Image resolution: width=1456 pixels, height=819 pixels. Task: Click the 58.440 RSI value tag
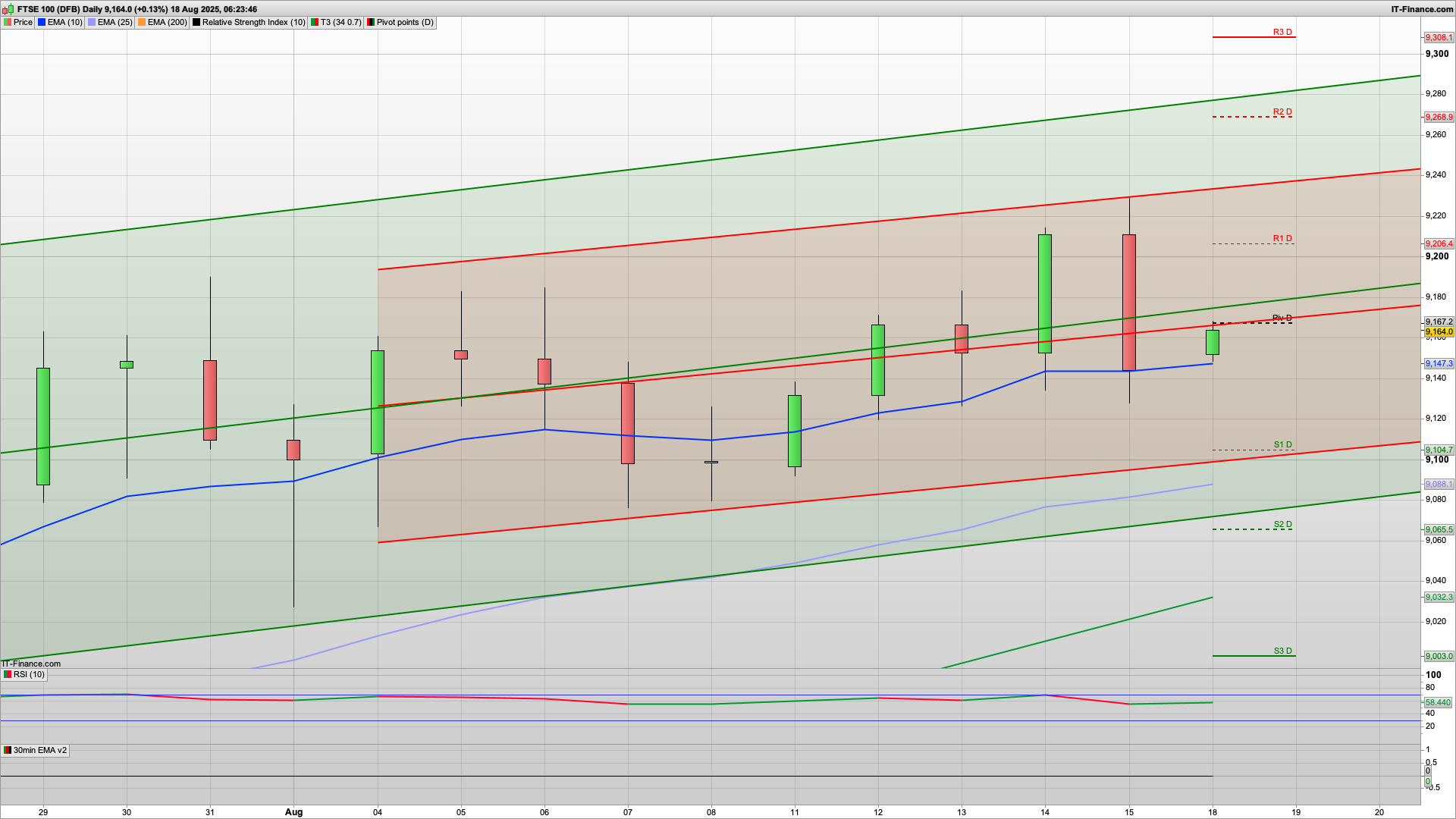pos(1438,703)
